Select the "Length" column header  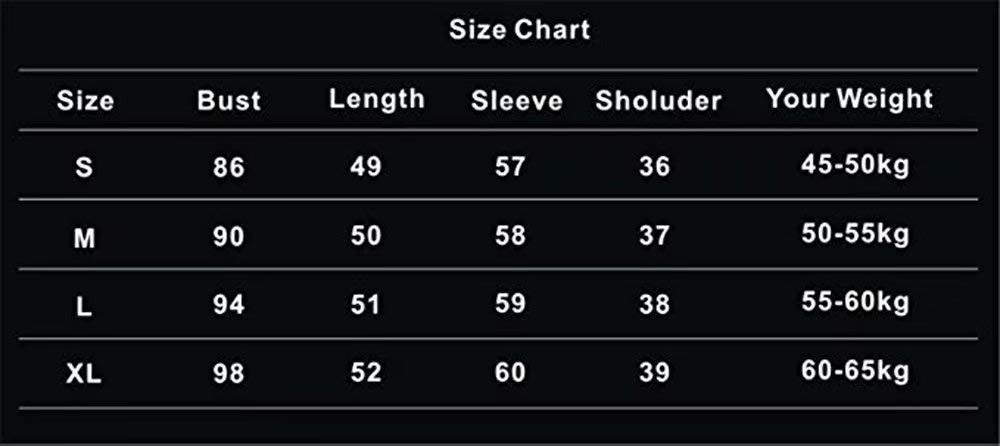pyautogui.click(x=377, y=99)
